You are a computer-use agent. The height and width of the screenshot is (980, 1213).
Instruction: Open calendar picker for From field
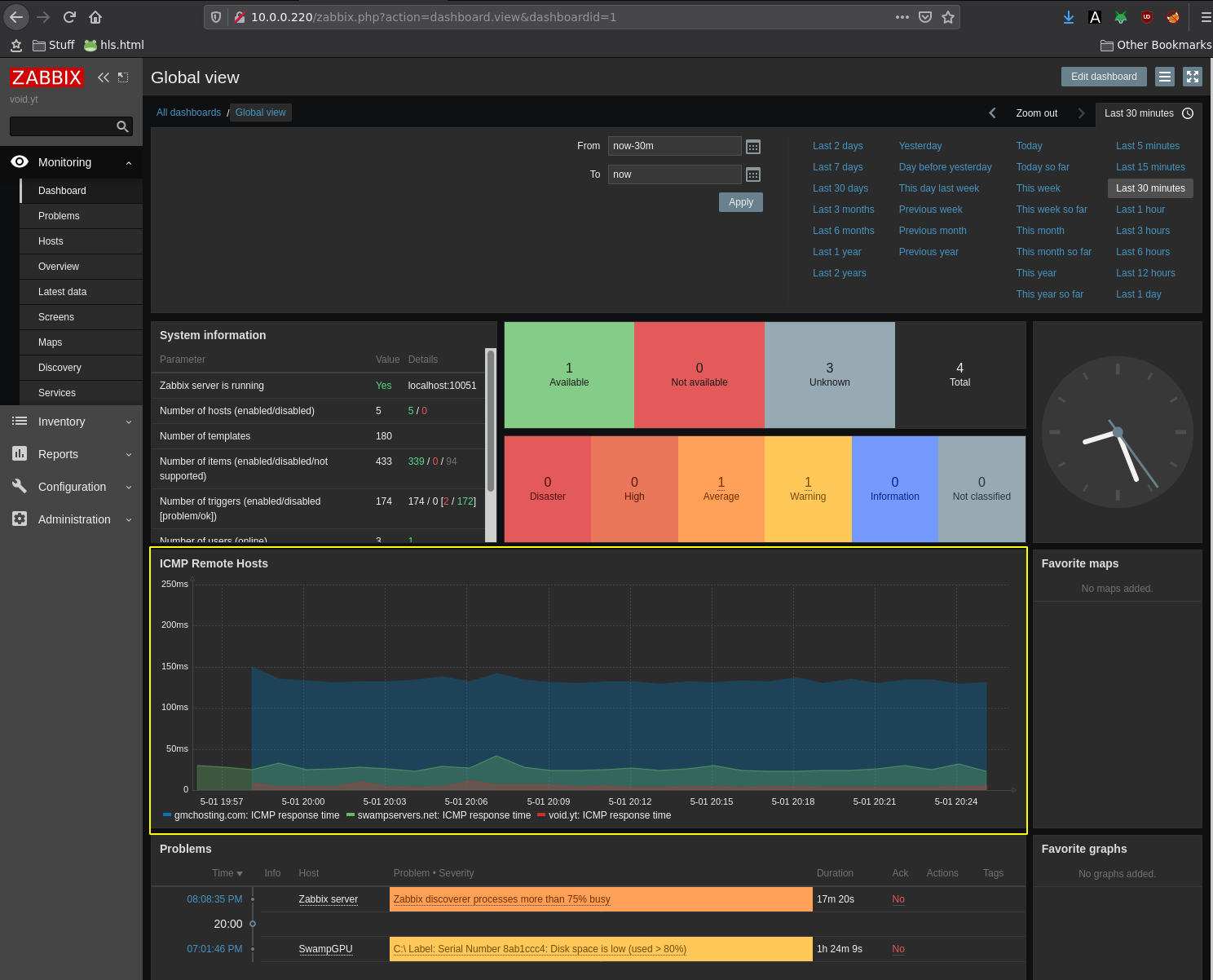tap(753, 147)
